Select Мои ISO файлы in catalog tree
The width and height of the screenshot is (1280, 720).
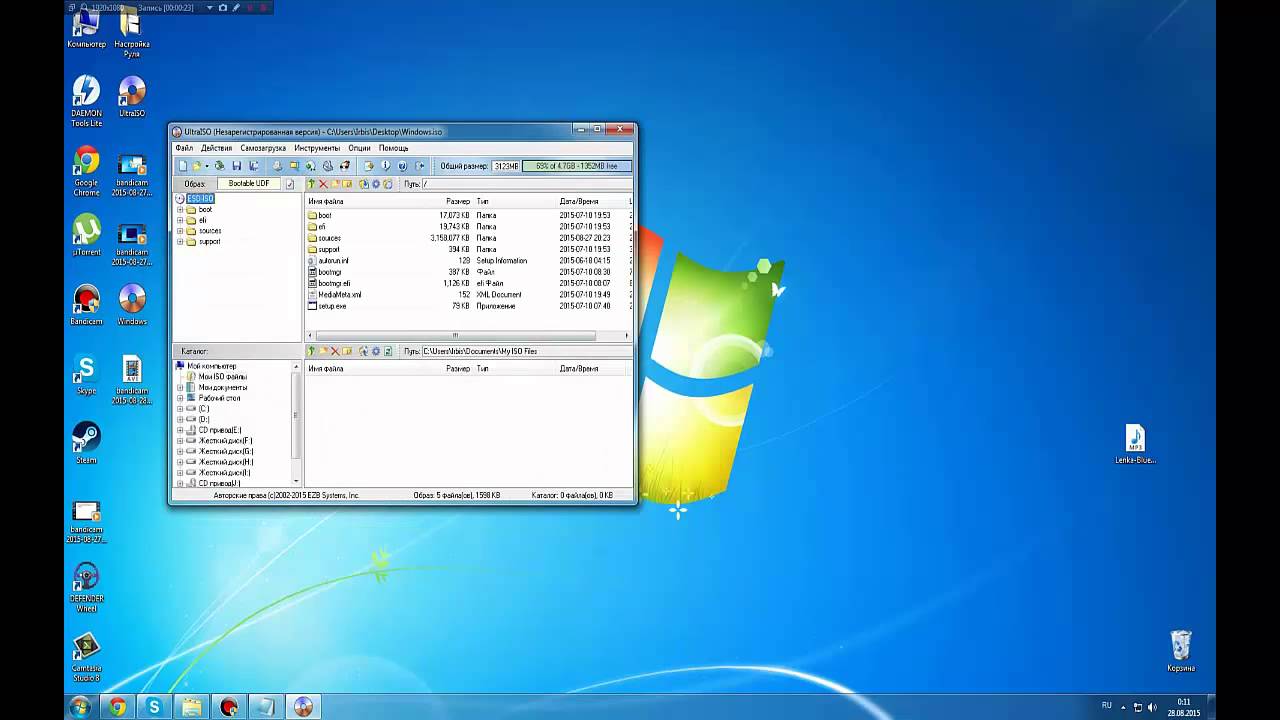222,377
